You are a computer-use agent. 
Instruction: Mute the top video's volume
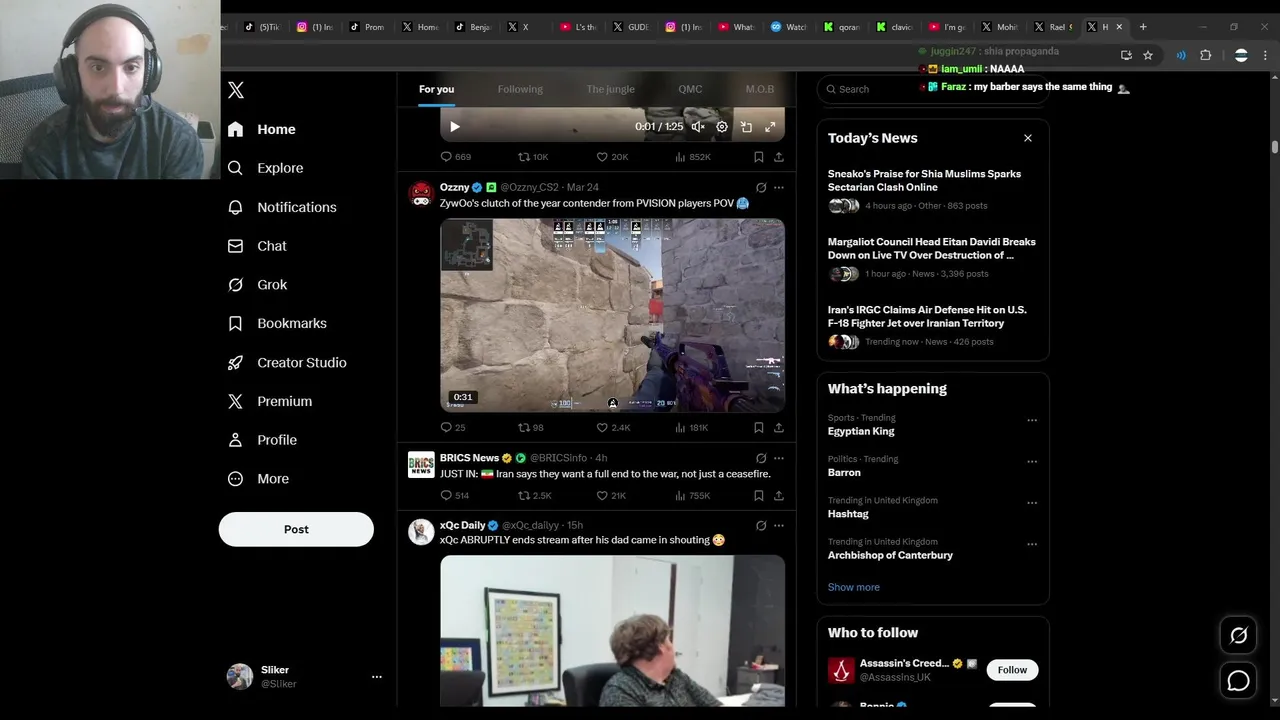coord(698,127)
